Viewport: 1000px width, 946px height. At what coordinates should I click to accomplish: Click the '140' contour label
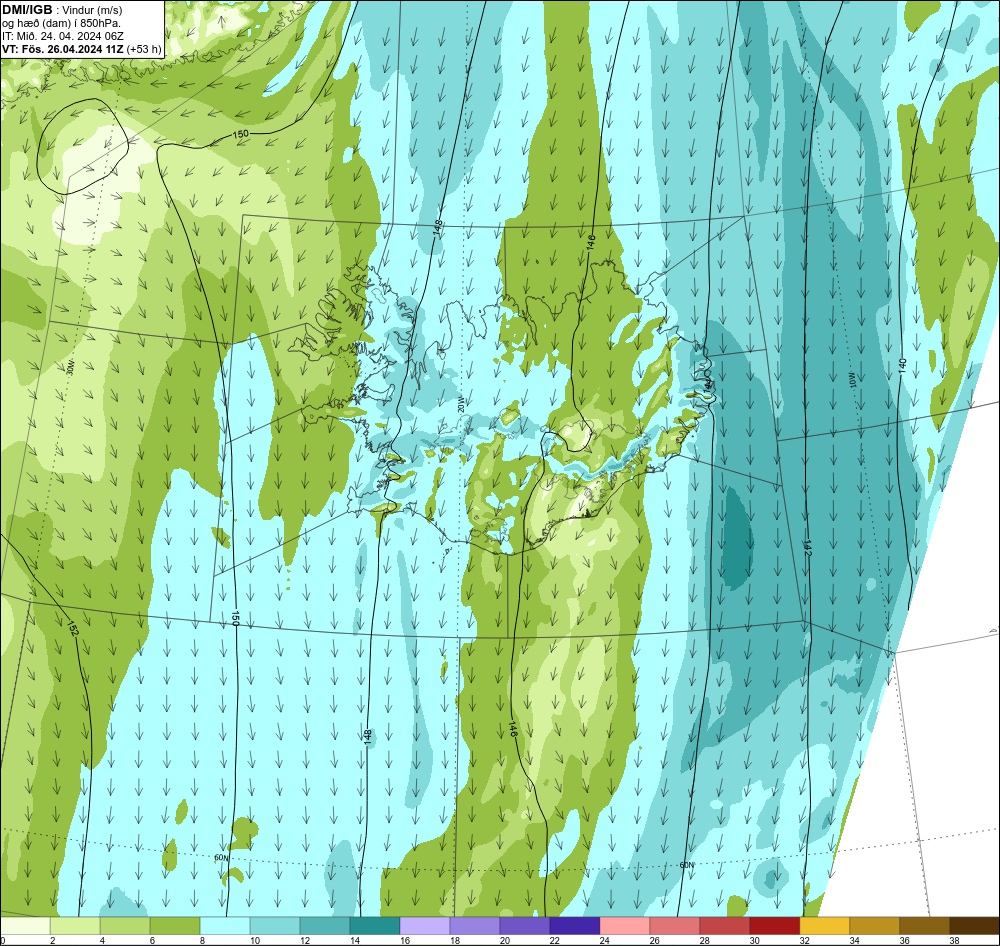[901, 365]
